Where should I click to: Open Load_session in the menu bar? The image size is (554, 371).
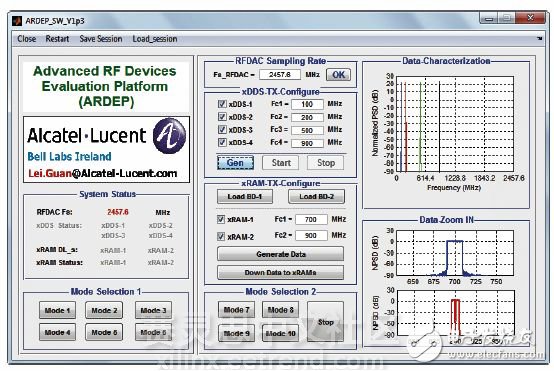(x=155, y=39)
